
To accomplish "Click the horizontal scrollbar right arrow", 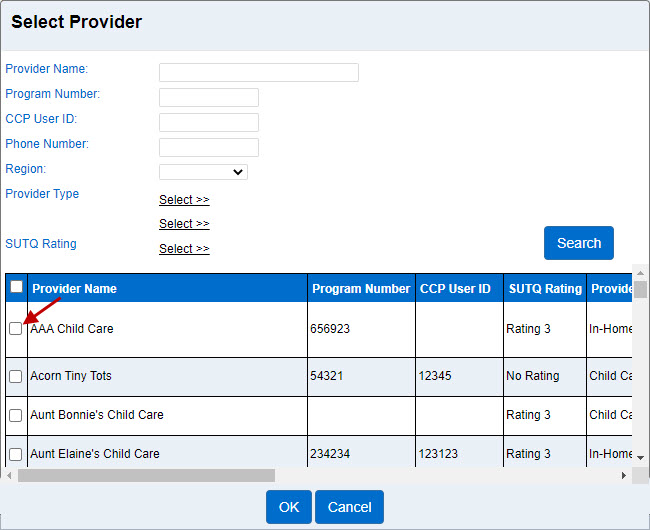I will coord(623,475).
